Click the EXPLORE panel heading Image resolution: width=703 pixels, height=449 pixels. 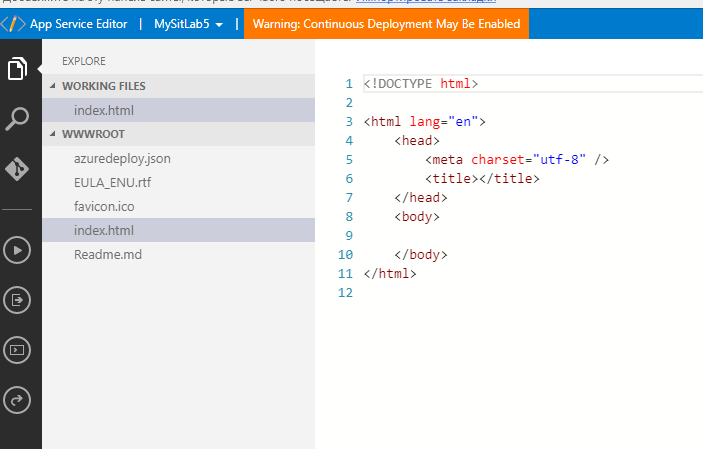tap(84, 61)
